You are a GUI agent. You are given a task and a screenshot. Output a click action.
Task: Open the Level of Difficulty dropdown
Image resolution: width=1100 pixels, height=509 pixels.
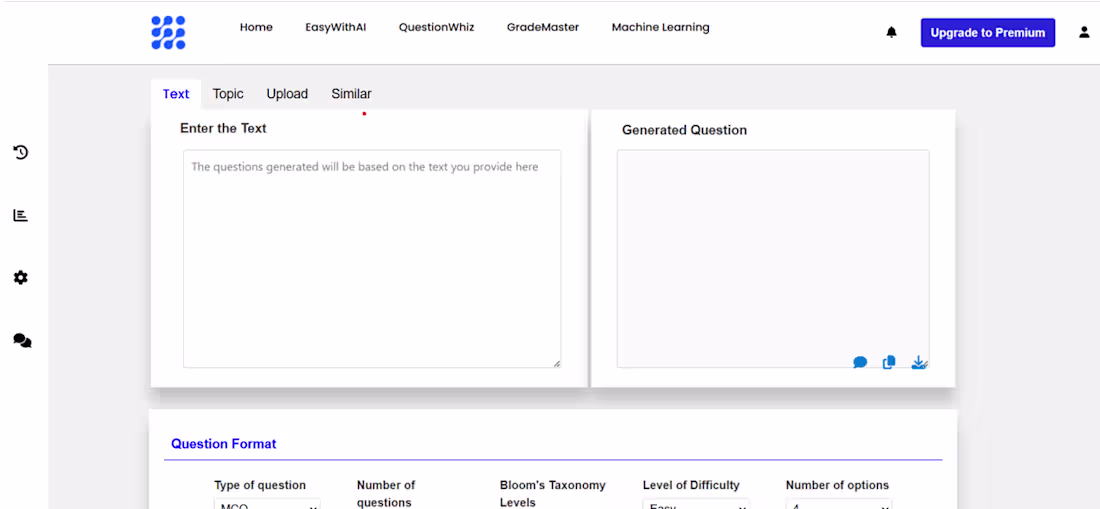click(695, 505)
